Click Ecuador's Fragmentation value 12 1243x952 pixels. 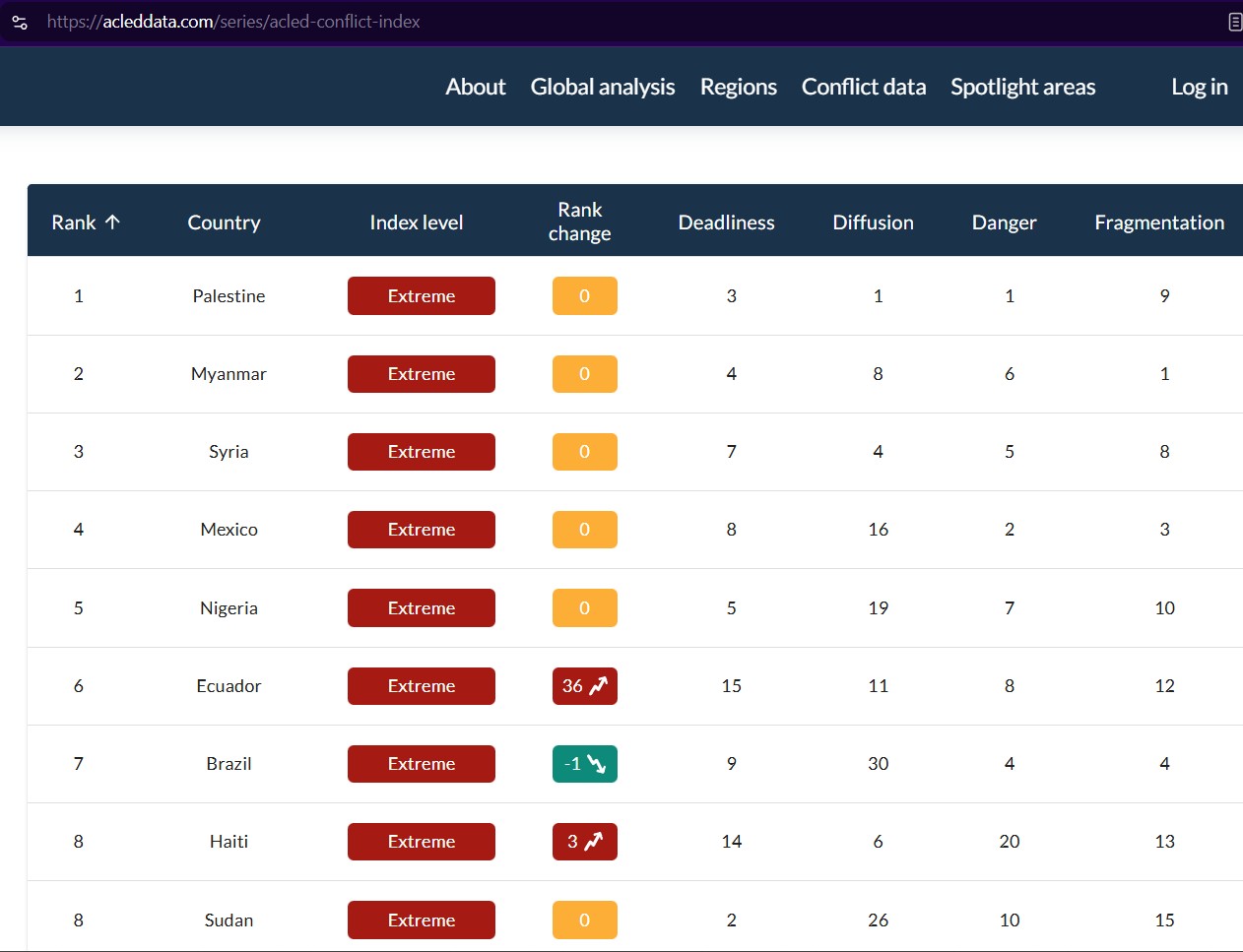point(1165,686)
